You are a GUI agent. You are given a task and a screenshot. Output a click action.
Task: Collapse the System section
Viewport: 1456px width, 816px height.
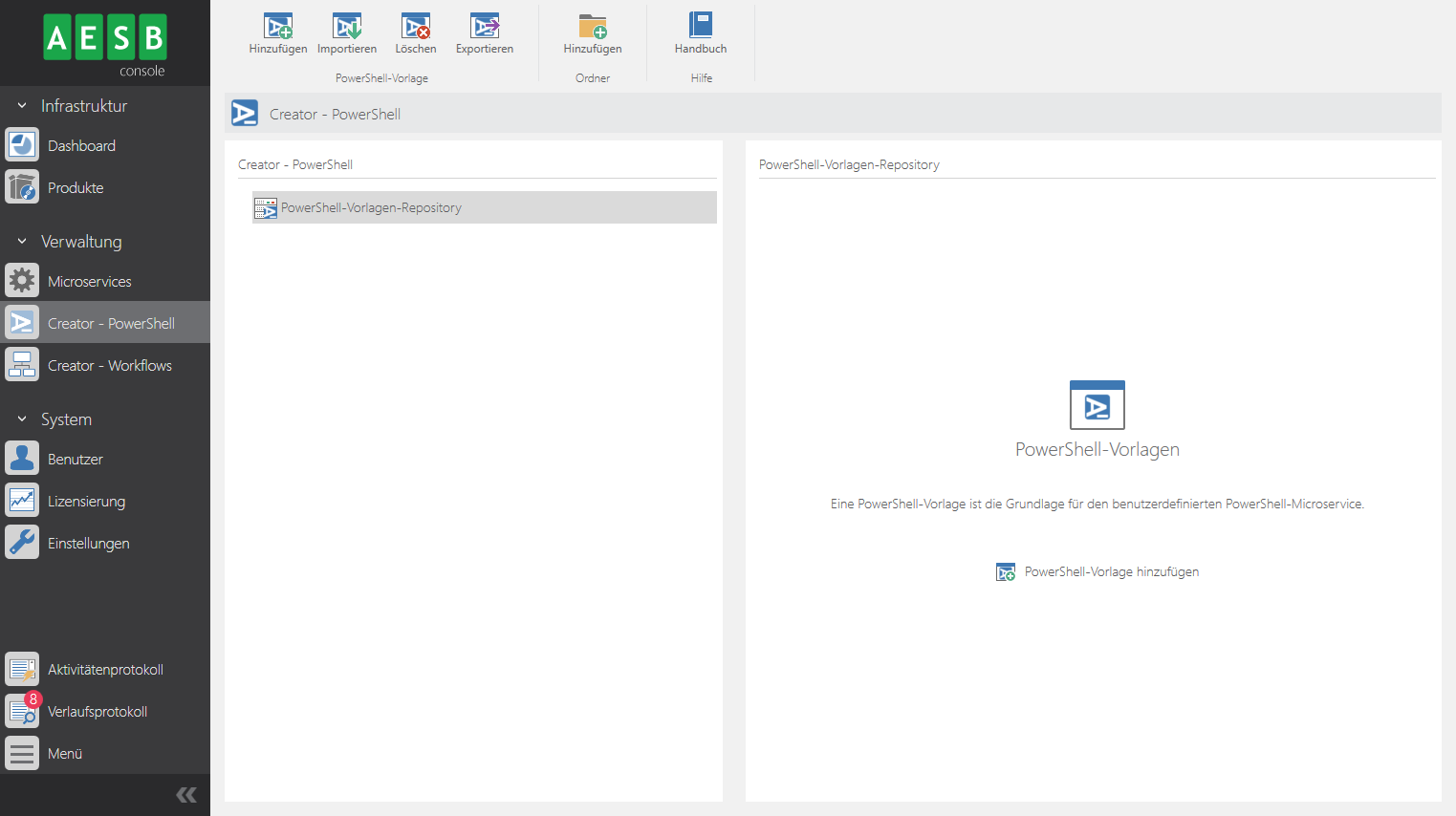(22, 419)
